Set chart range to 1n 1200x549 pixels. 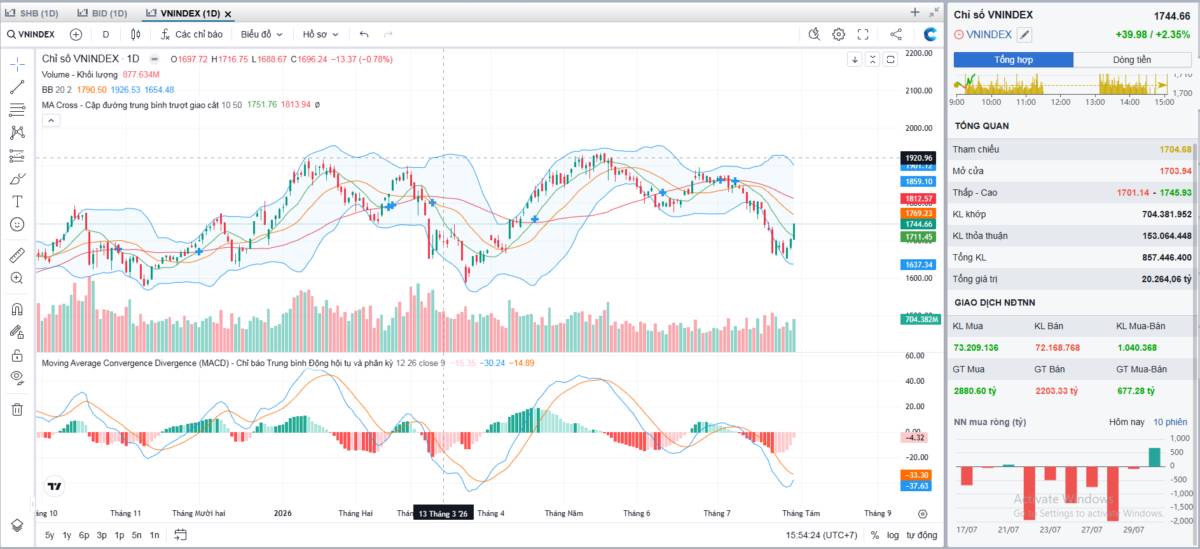[154, 535]
